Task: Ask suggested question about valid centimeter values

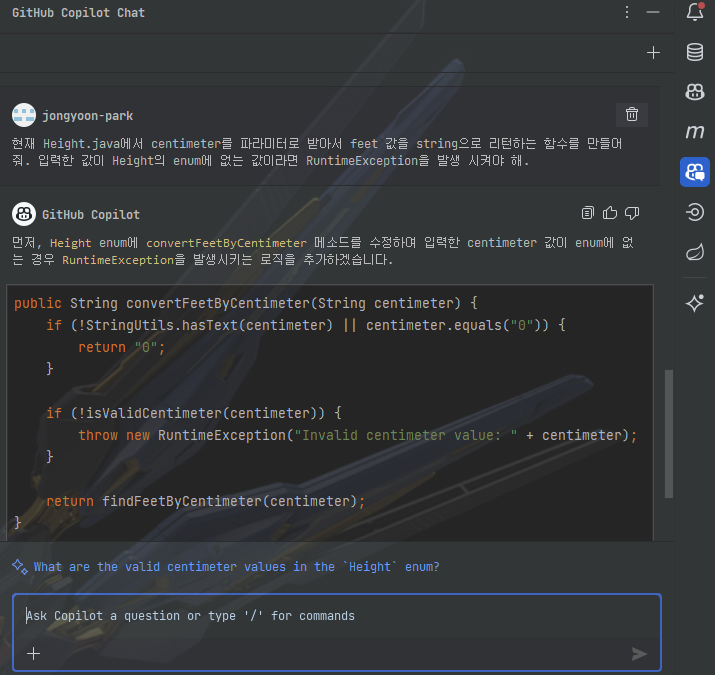Action: [237, 567]
